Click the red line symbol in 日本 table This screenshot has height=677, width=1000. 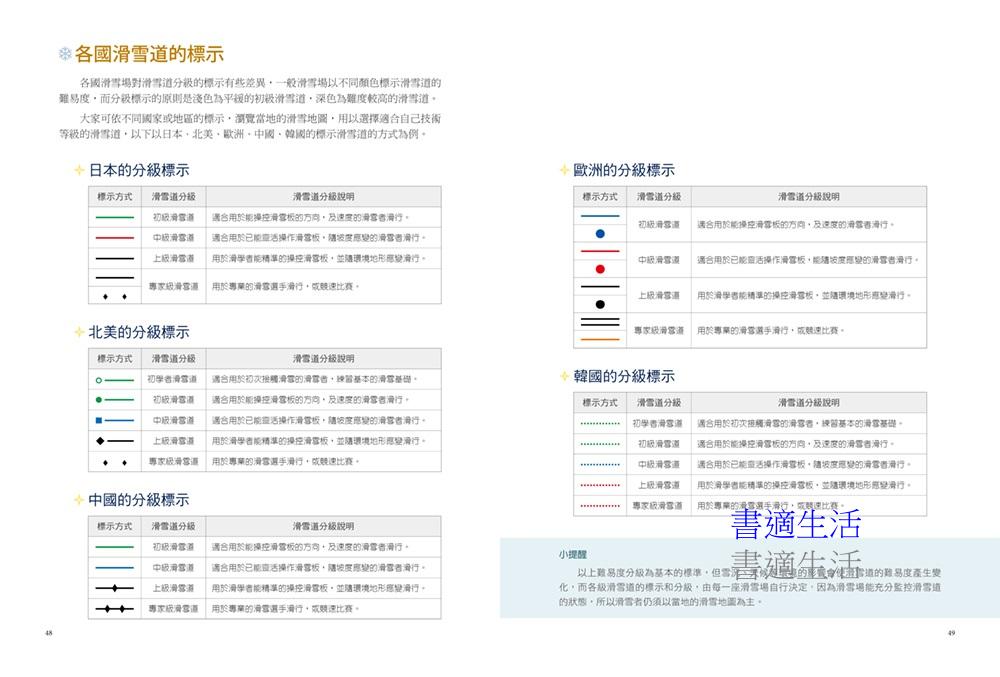pos(115,238)
